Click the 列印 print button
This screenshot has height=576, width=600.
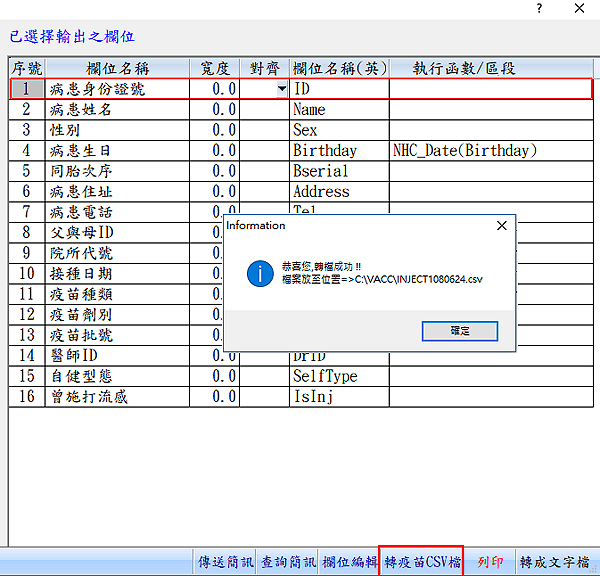pyautogui.click(x=490, y=562)
